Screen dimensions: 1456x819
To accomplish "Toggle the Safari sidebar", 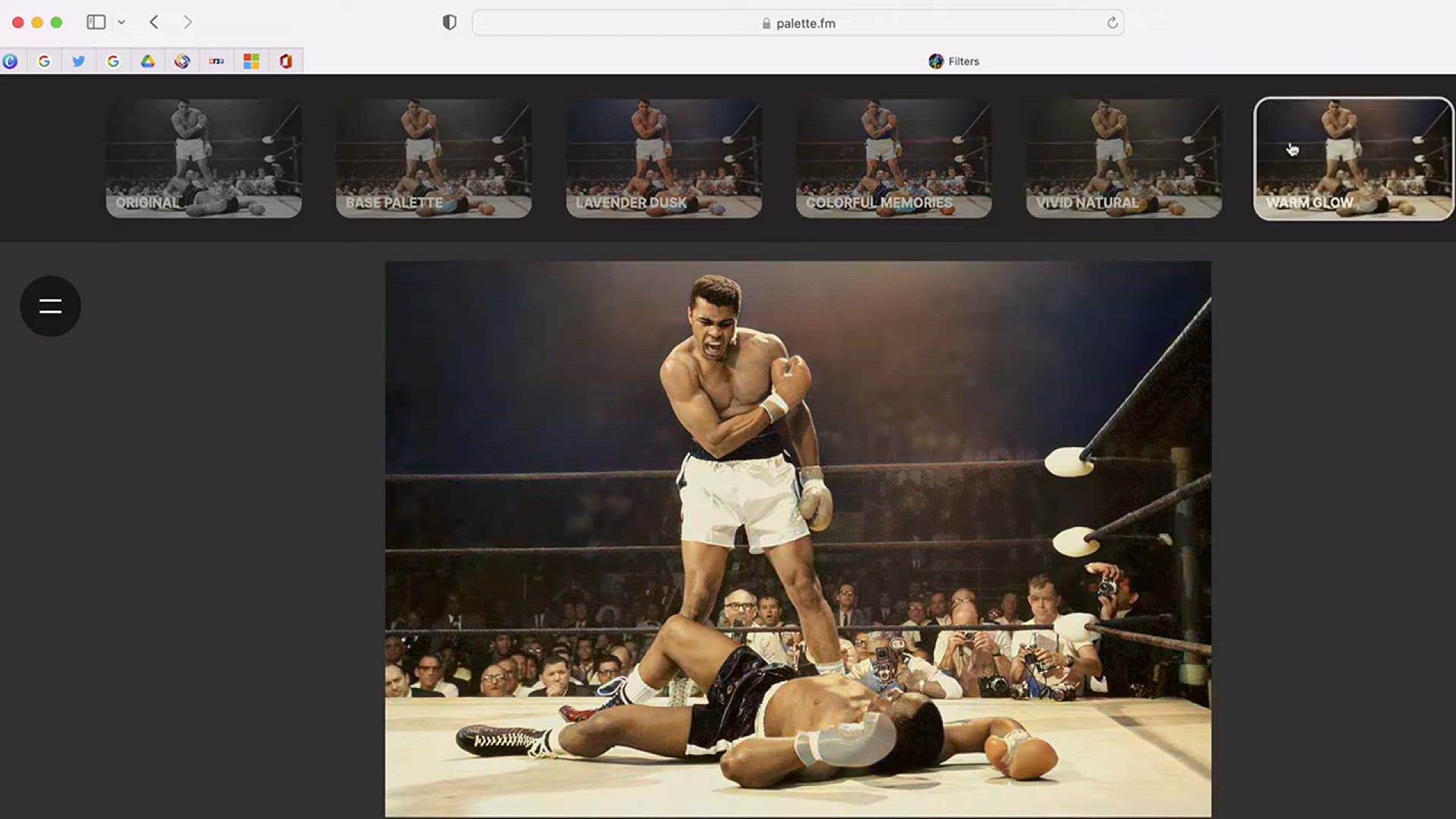I will point(96,23).
